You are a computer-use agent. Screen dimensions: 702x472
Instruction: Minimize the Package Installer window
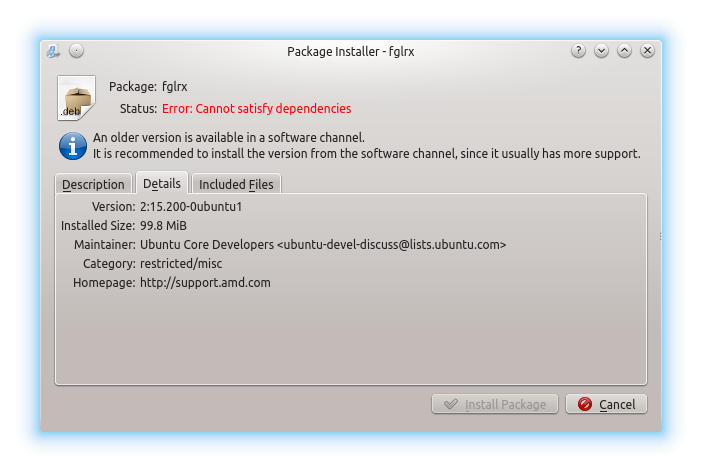(601, 51)
